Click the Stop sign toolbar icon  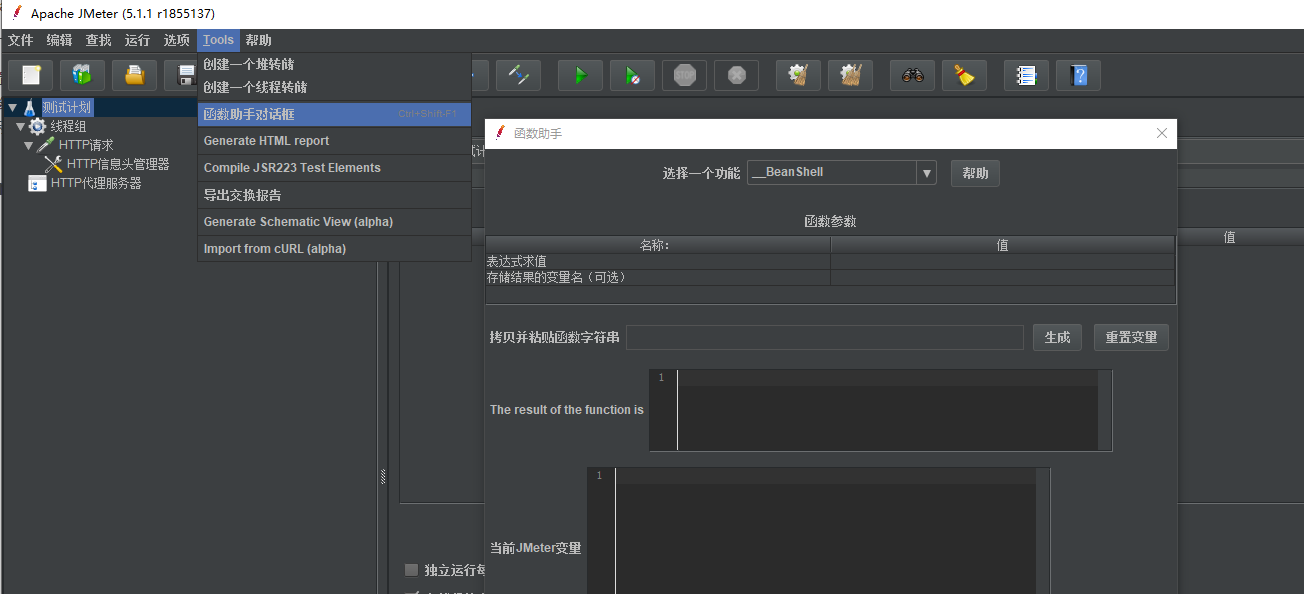(684, 75)
